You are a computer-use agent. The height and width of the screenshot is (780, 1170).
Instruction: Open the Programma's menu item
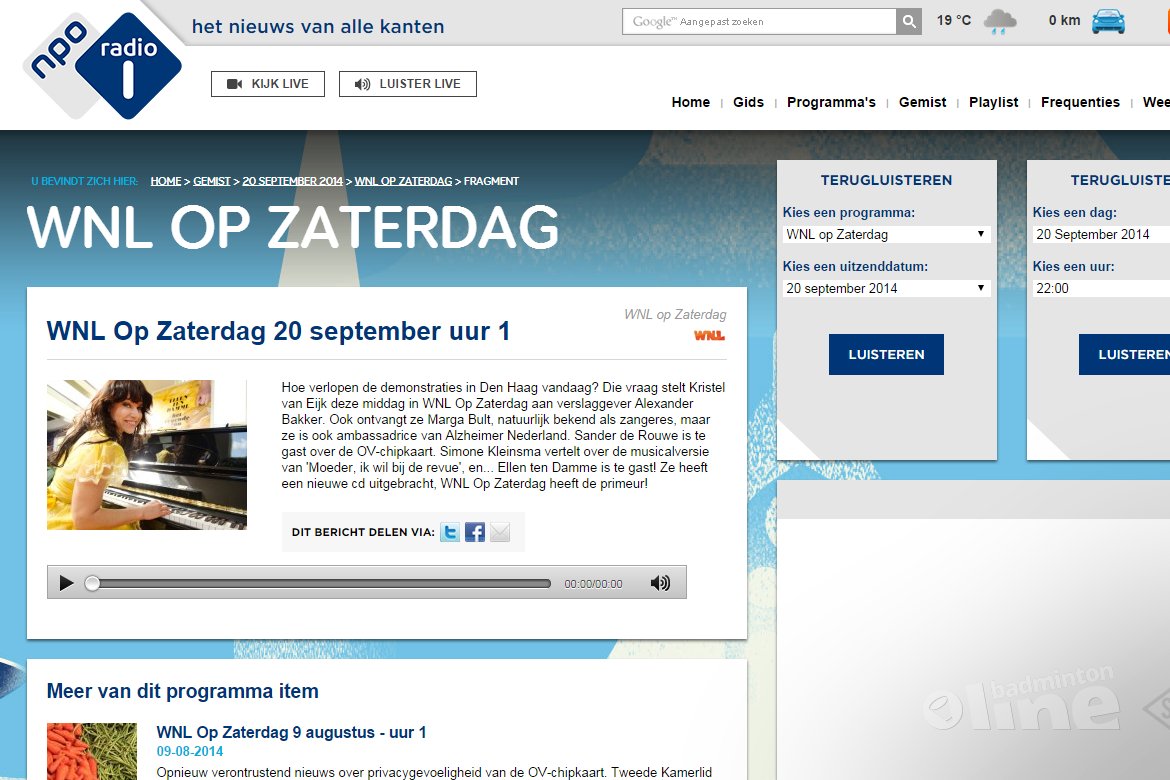tap(831, 102)
